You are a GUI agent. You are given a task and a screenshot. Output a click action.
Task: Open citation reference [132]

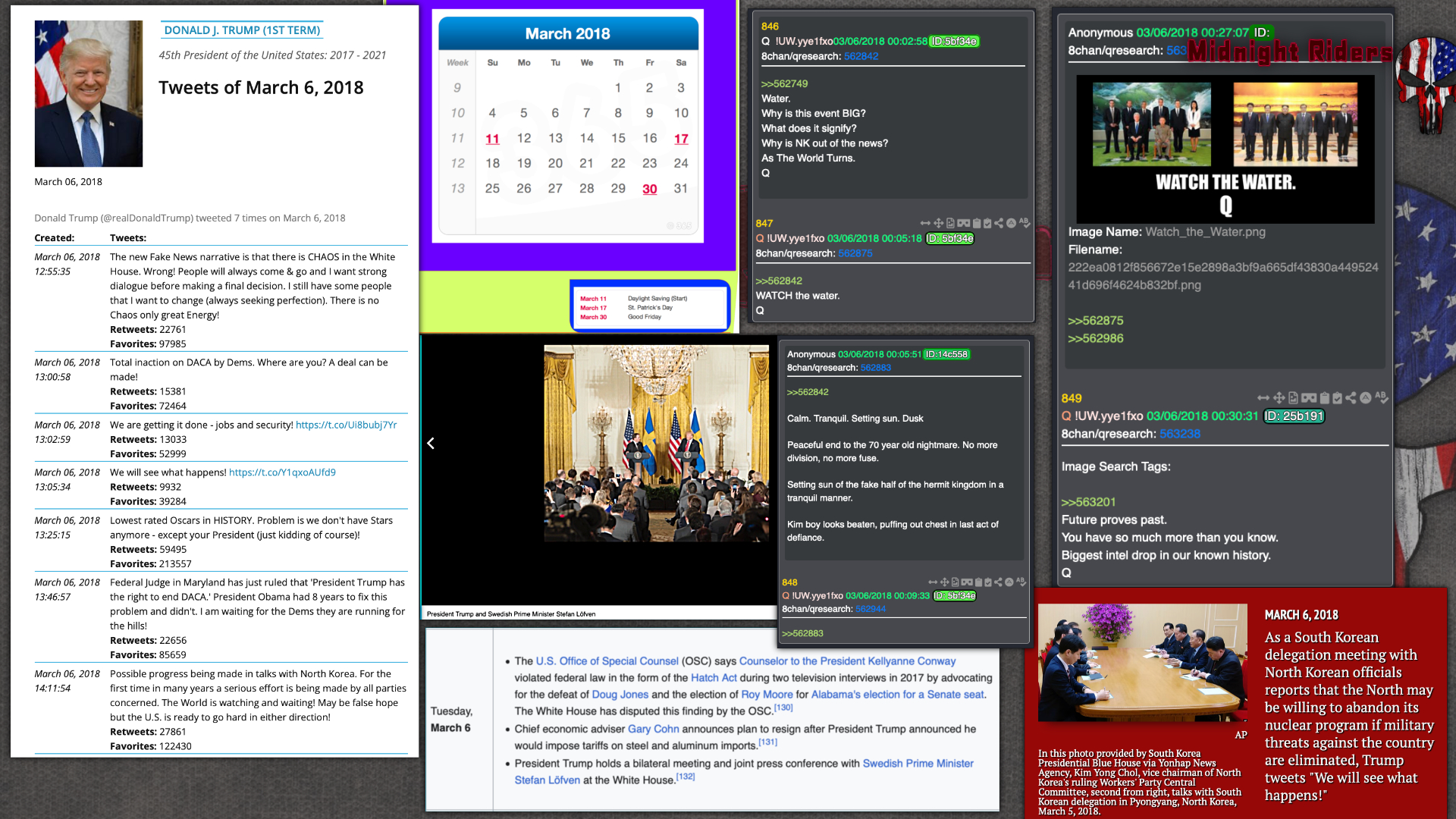(685, 777)
